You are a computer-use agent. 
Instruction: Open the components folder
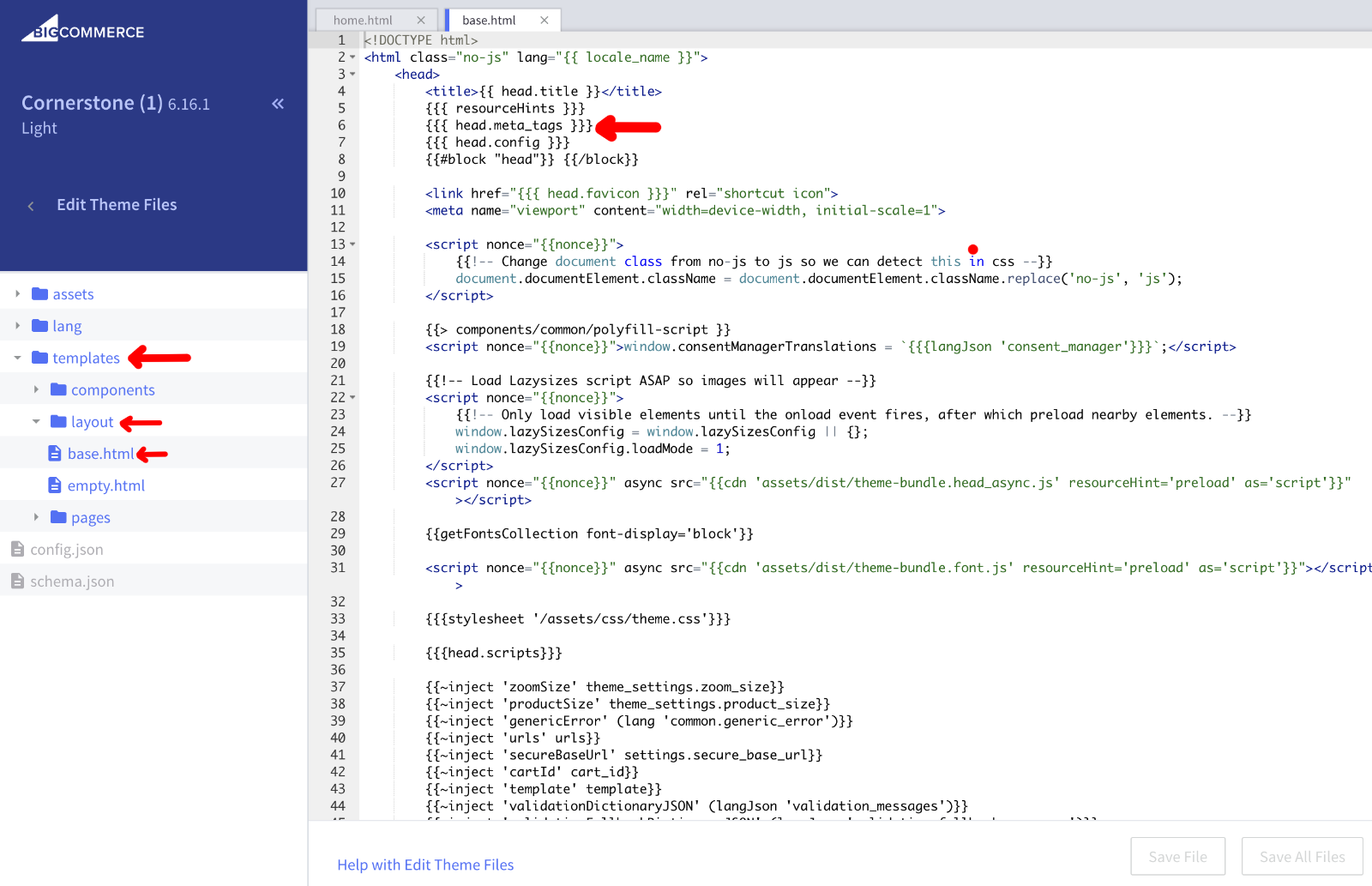tap(113, 390)
